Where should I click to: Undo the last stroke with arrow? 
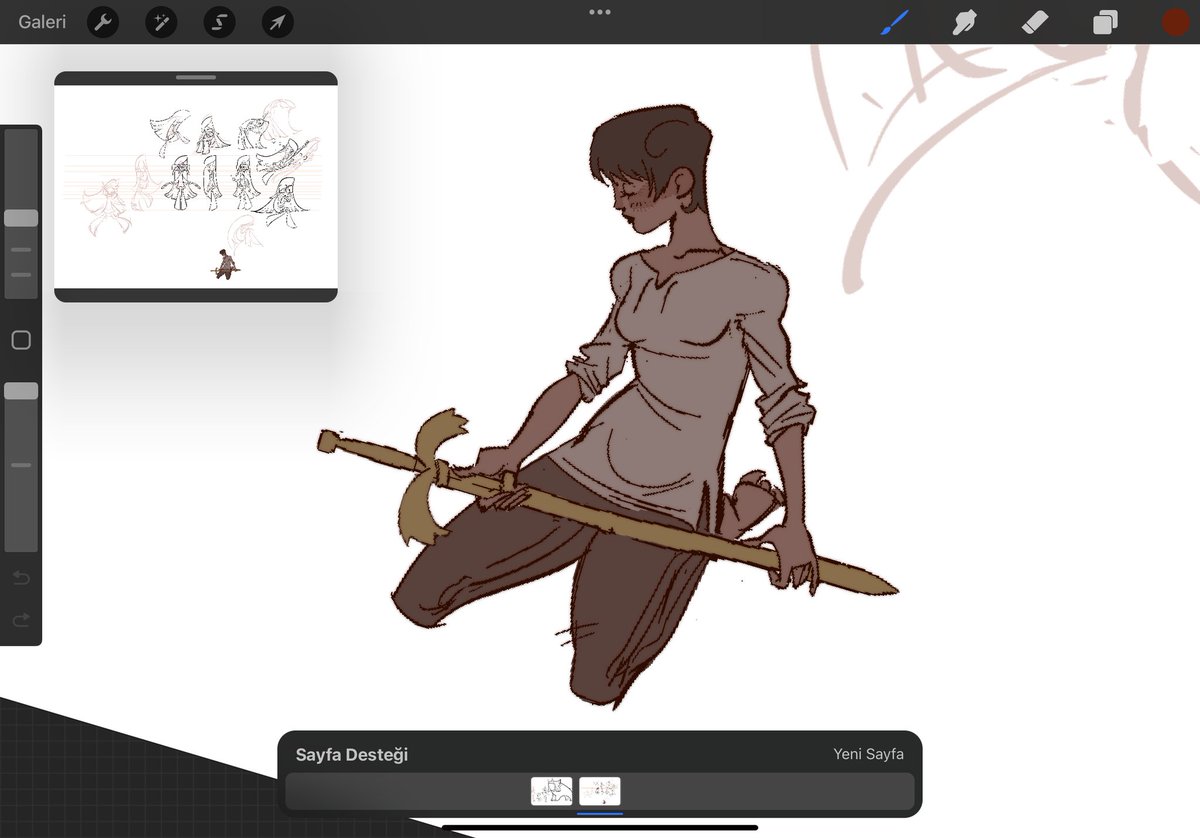(x=21, y=578)
